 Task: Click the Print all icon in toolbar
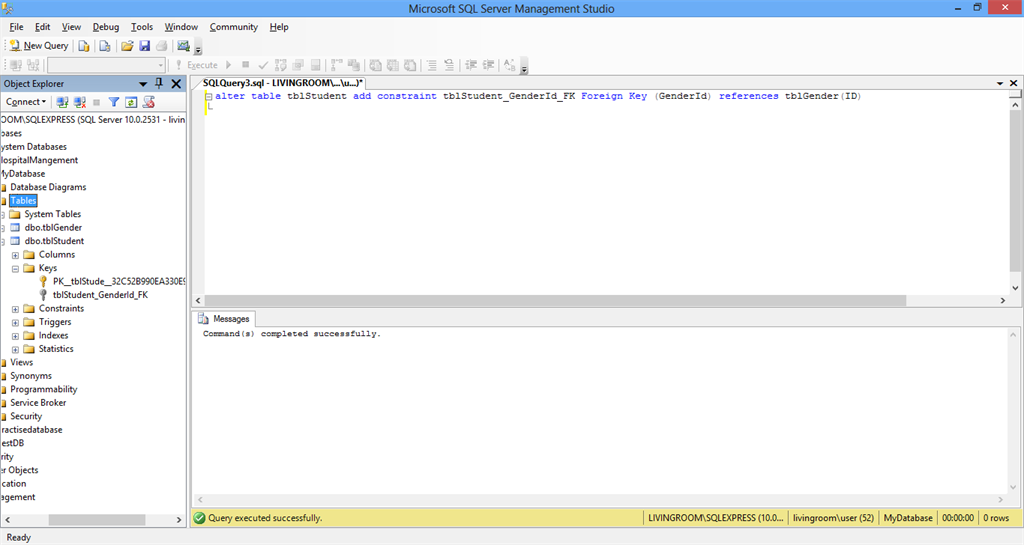[x=162, y=46]
